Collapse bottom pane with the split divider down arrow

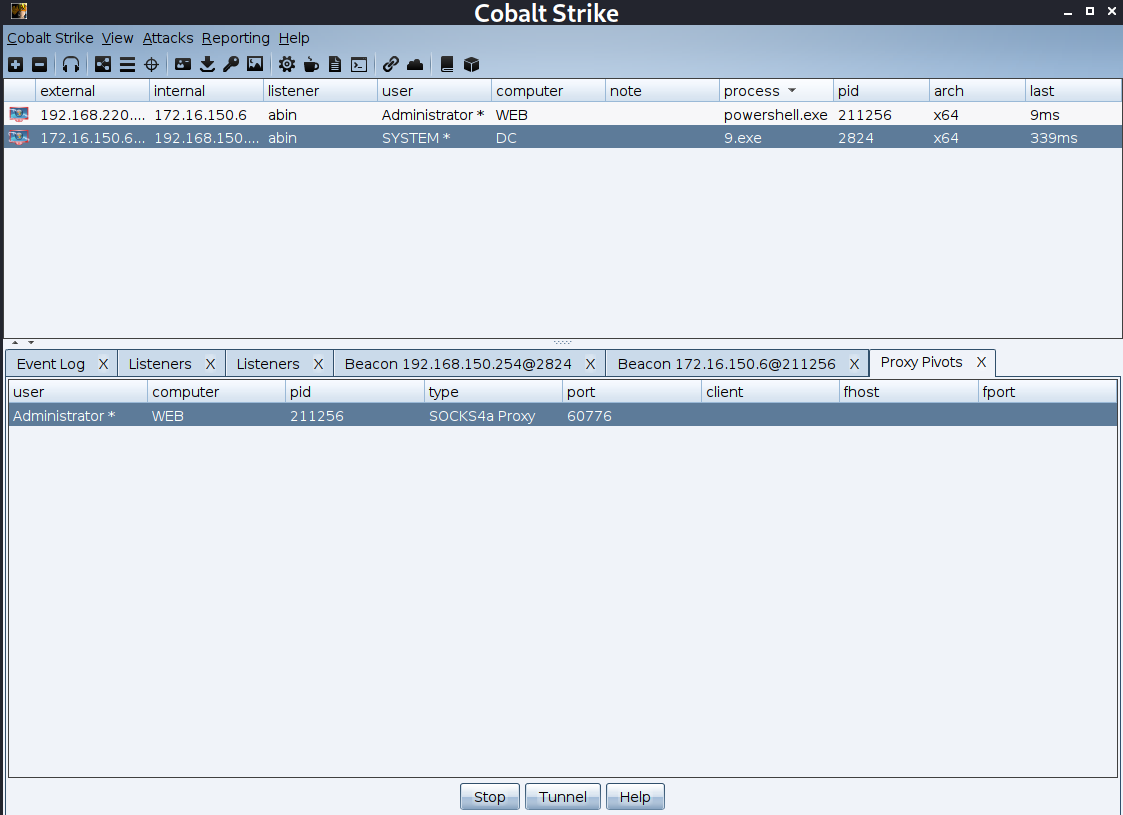pos(31,343)
